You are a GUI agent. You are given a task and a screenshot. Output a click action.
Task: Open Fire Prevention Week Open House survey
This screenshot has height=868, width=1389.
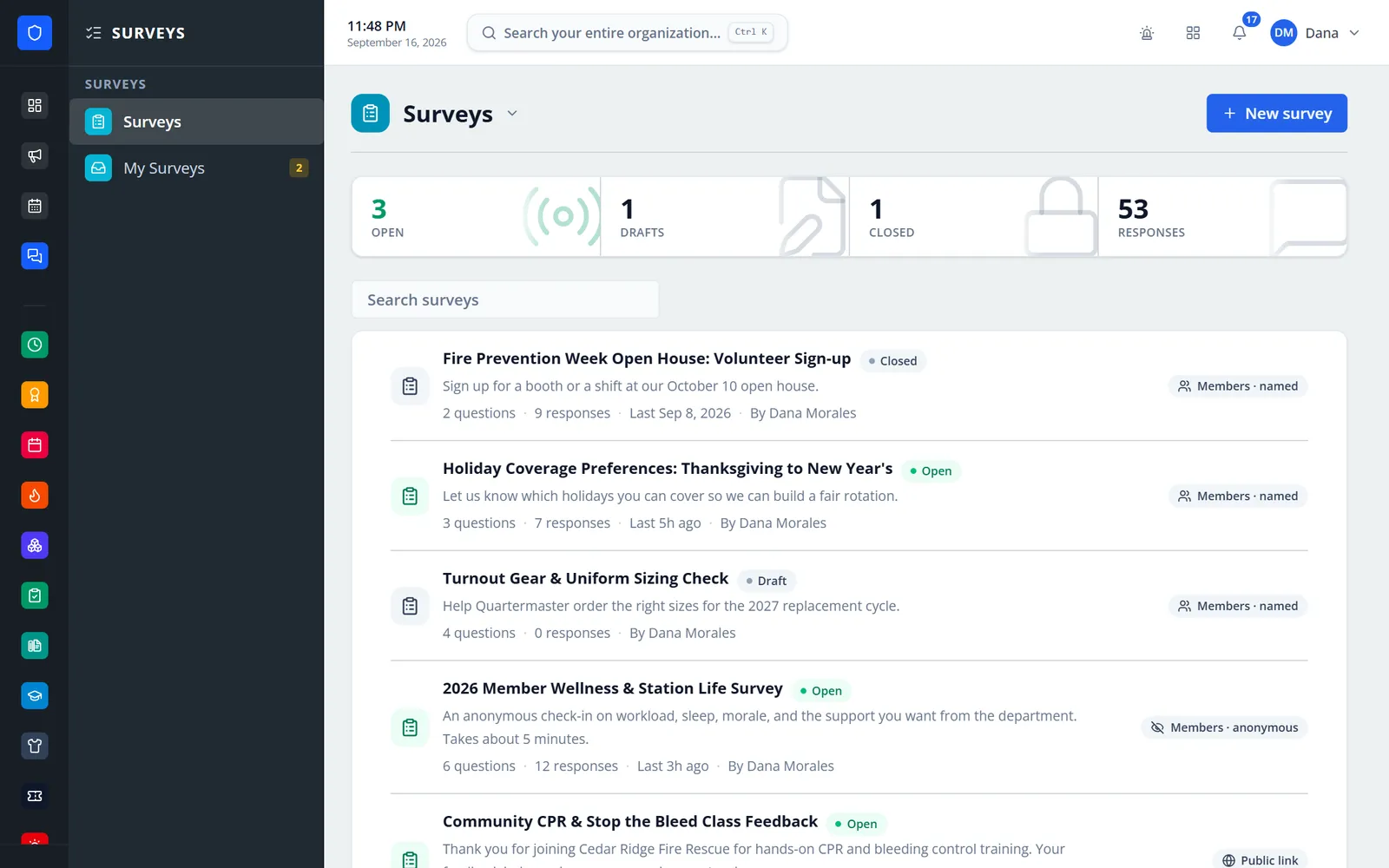(x=647, y=358)
